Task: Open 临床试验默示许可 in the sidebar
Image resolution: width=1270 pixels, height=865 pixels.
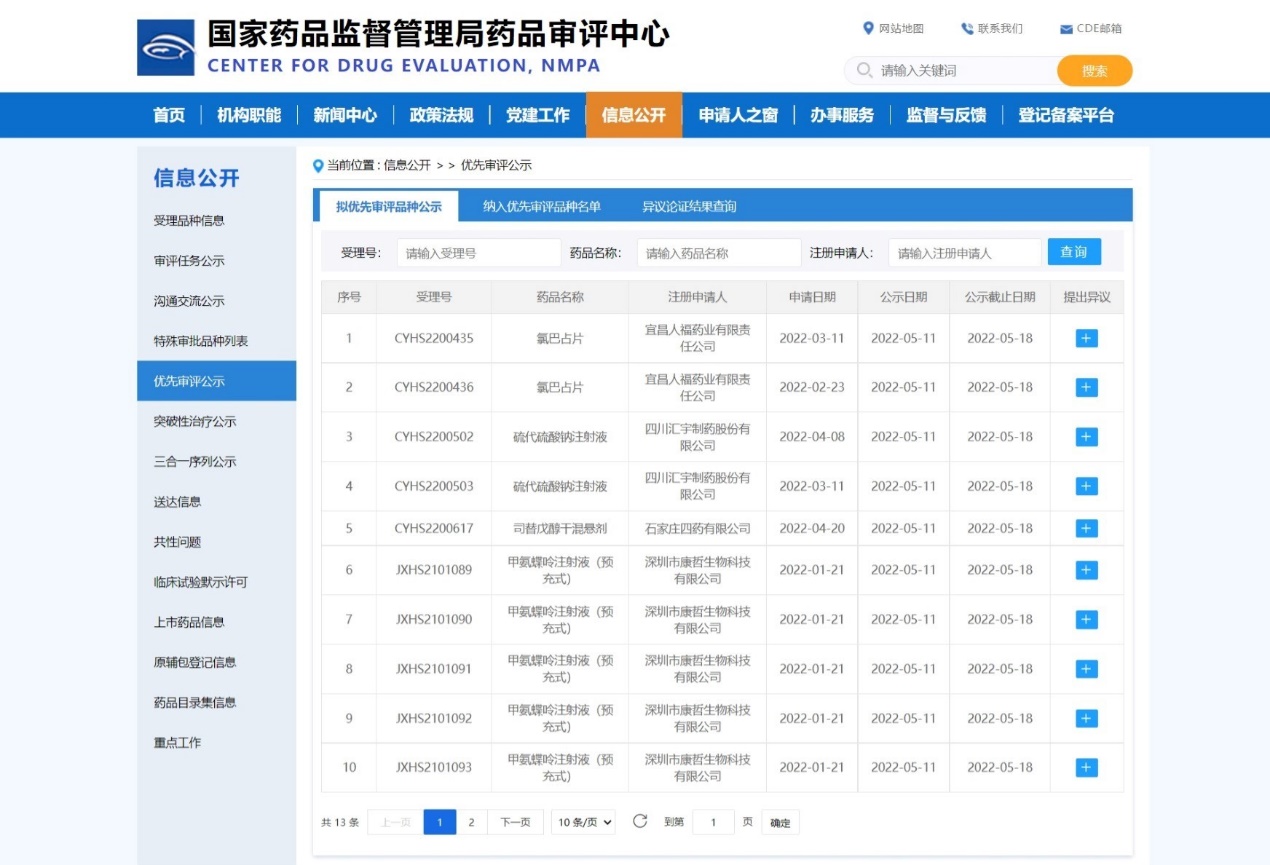Action: point(216,581)
